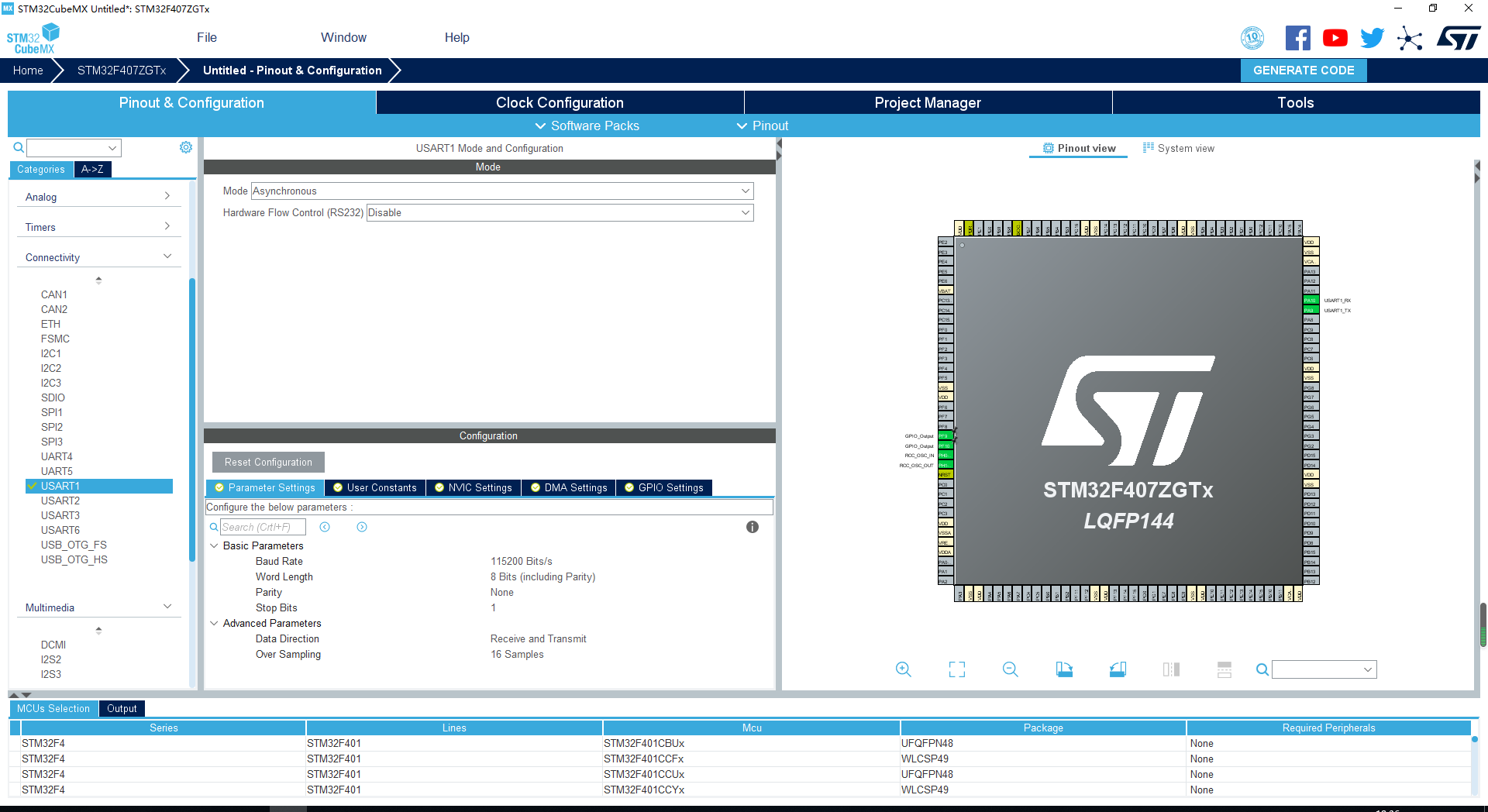The width and height of the screenshot is (1488, 812).
Task: Open ST's Twitter page
Action: pyautogui.click(x=1372, y=36)
